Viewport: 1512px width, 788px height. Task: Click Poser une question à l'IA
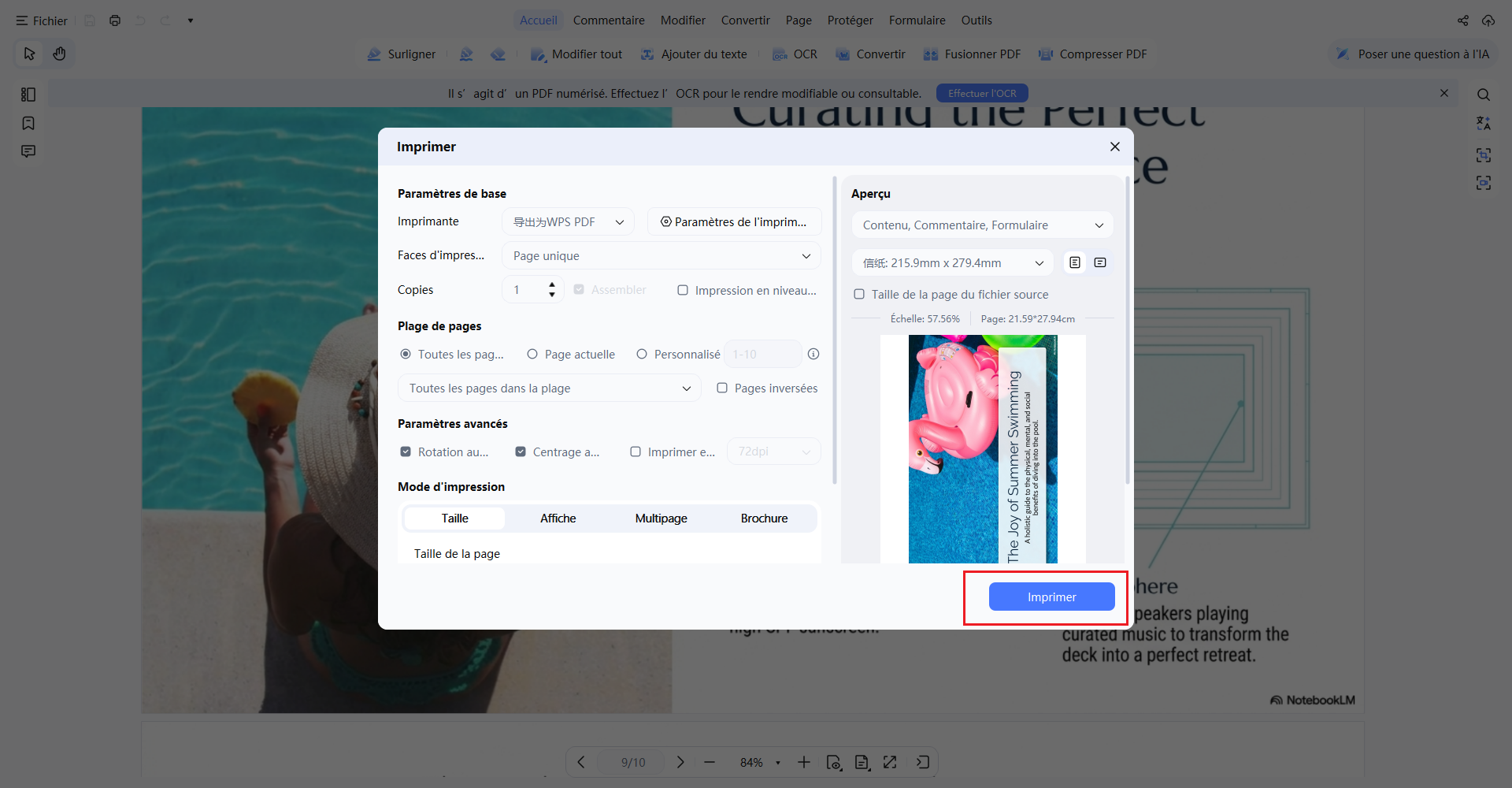click(1414, 54)
